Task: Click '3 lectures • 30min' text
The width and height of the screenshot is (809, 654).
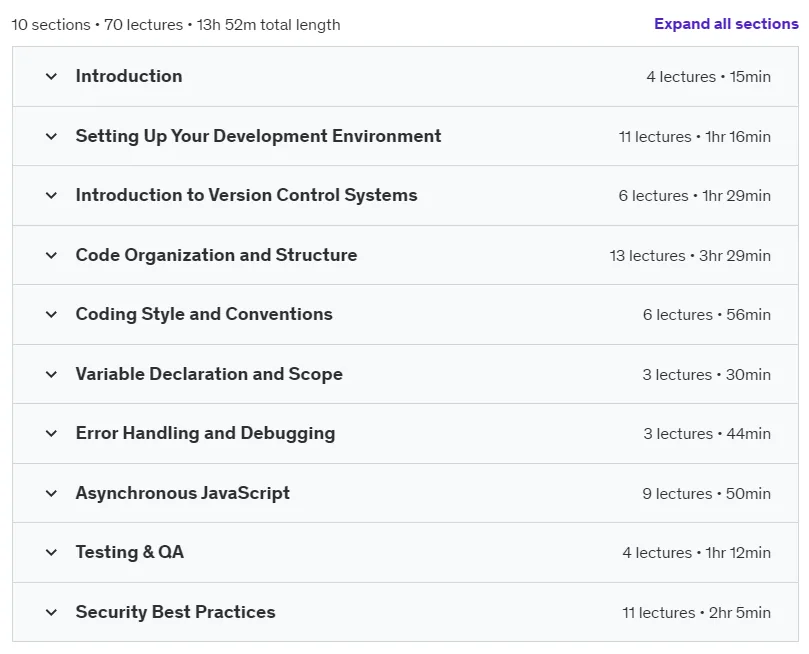Action: (x=707, y=375)
